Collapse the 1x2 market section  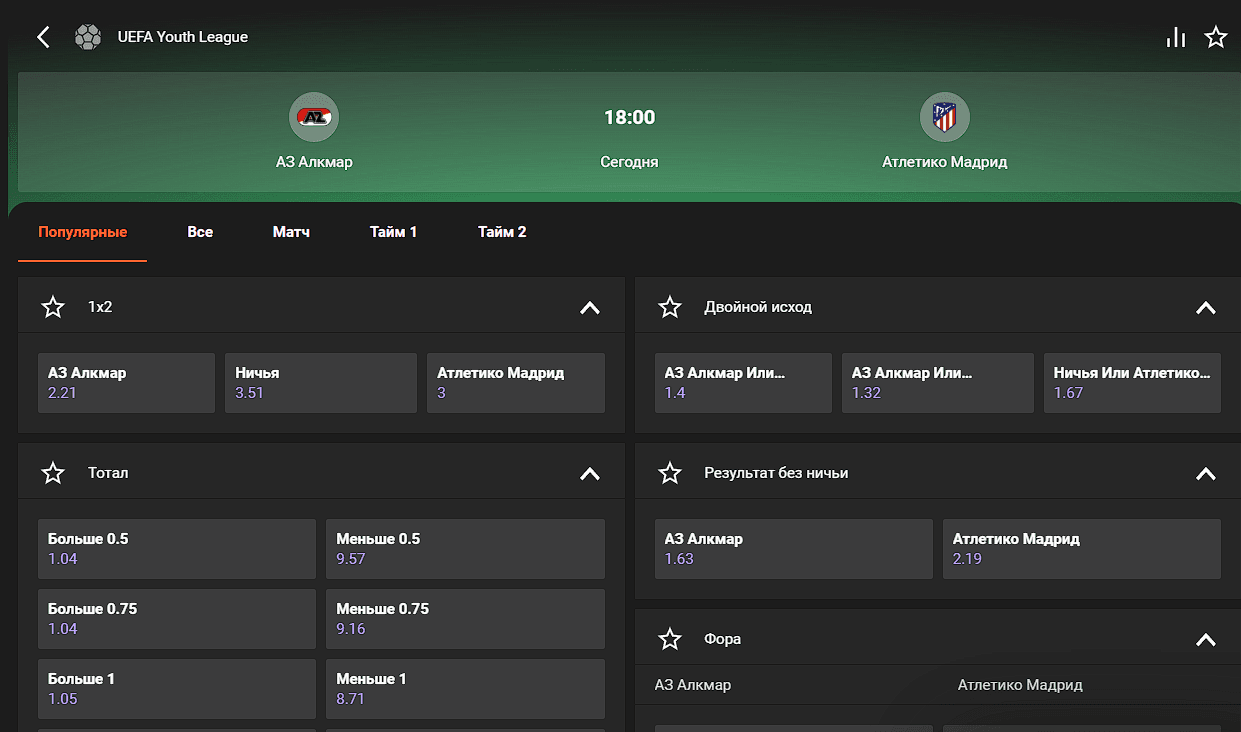(x=590, y=308)
